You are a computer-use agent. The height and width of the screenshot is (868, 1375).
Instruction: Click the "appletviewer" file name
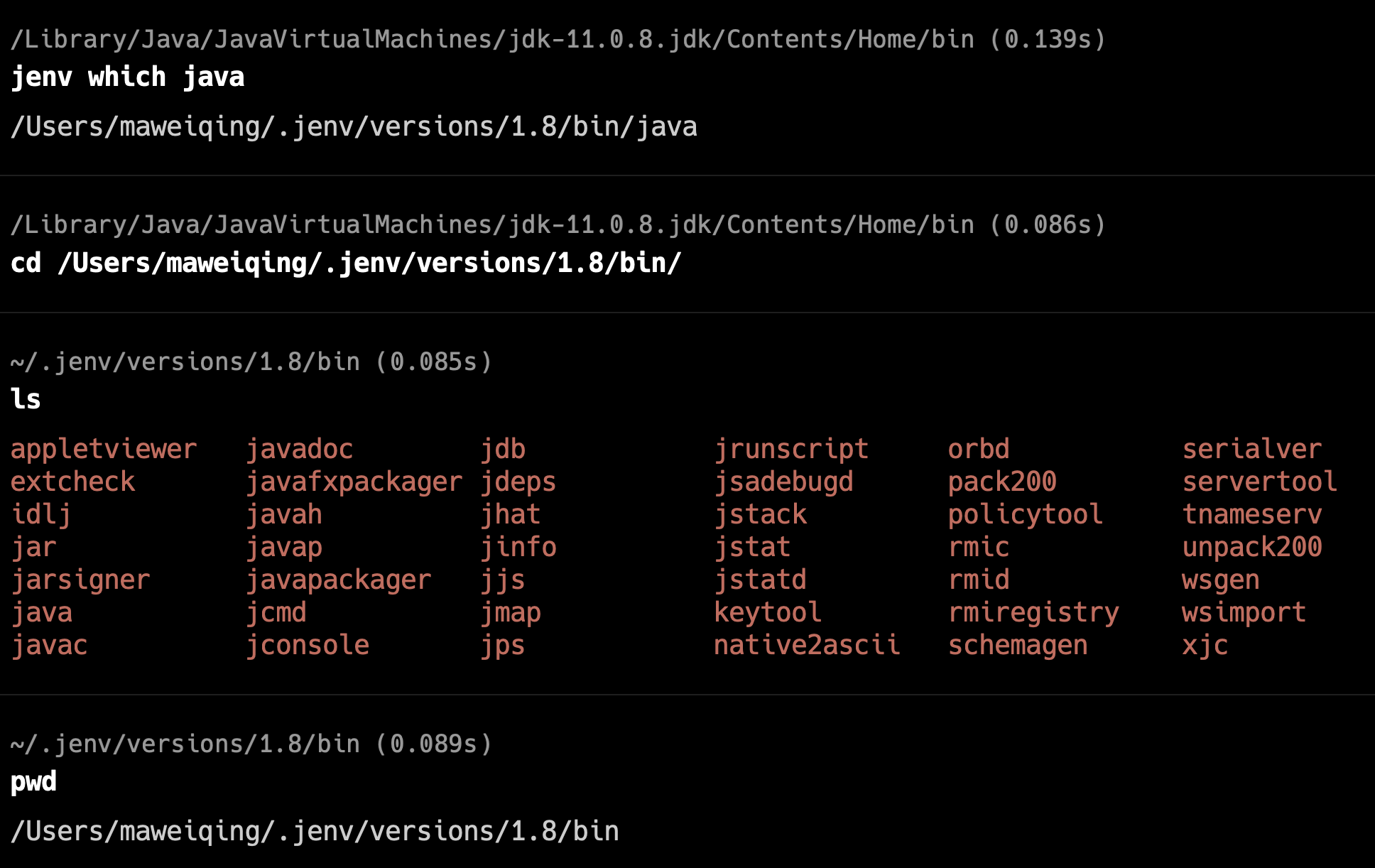[x=104, y=449]
